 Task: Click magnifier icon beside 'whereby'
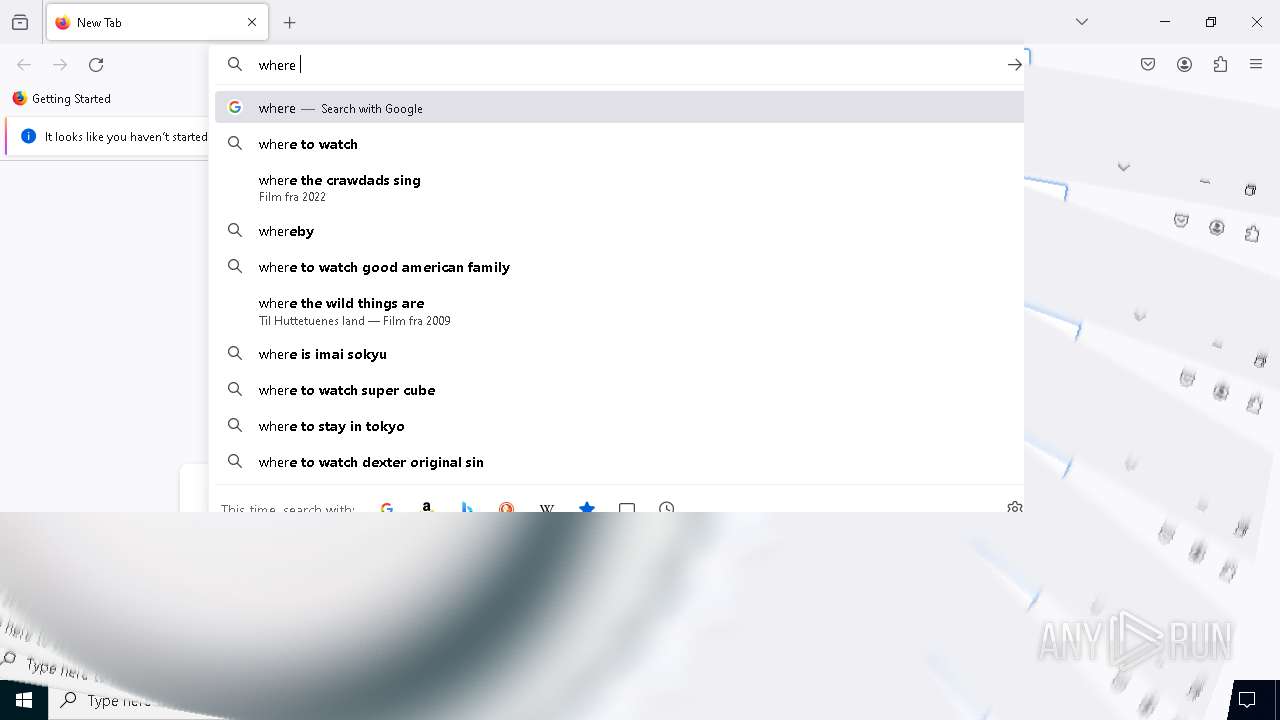click(235, 230)
